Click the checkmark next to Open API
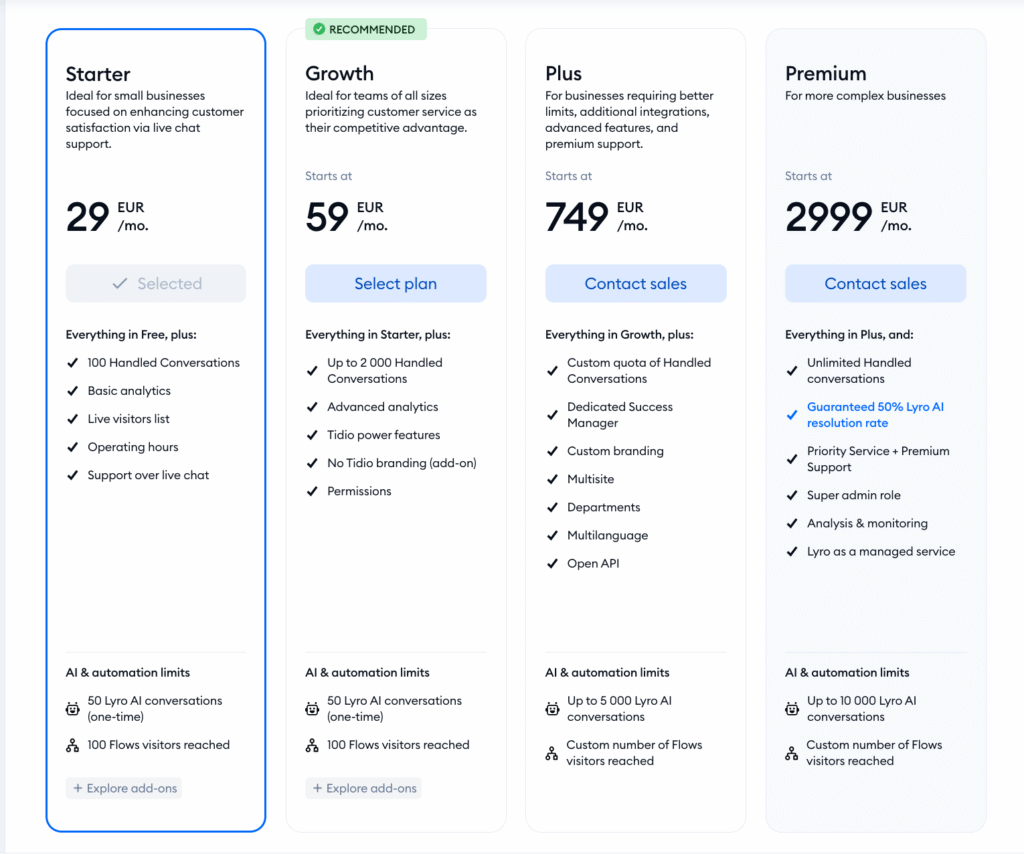1024x854 pixels. pos(552,563)
